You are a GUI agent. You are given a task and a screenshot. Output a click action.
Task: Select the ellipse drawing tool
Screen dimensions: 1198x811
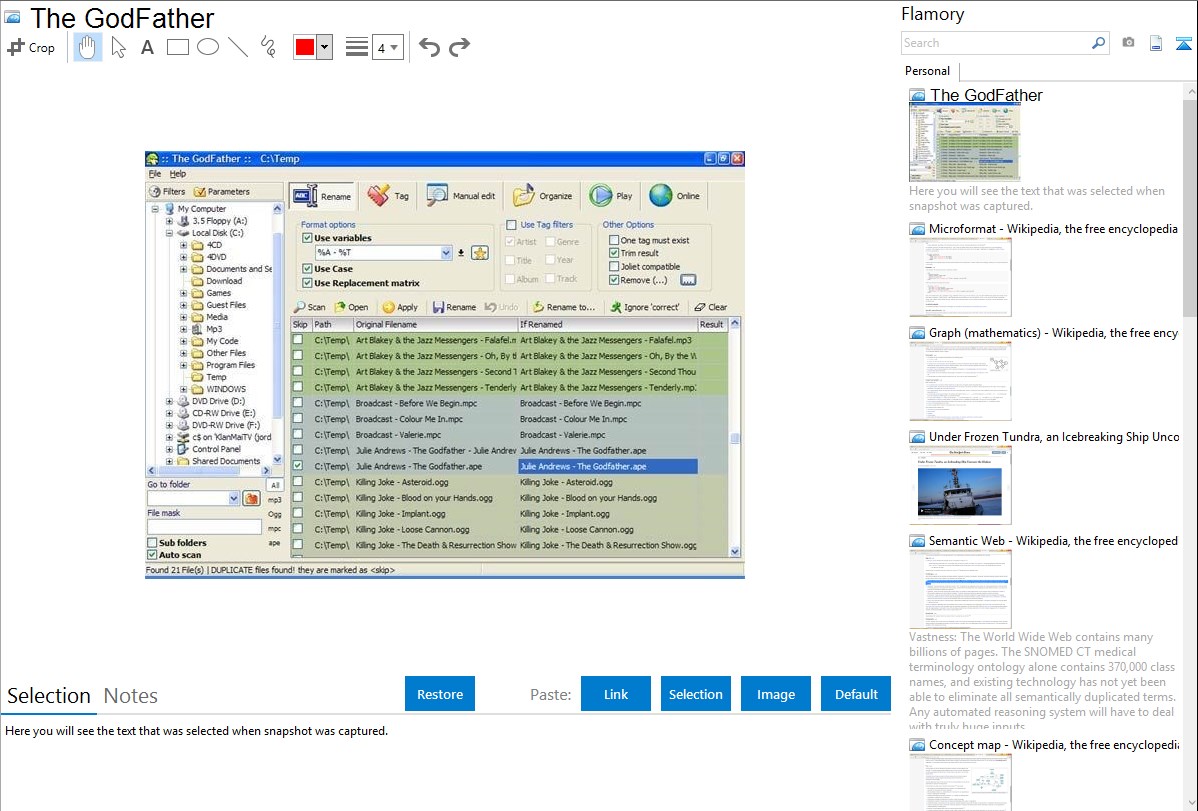pos(208,47)
